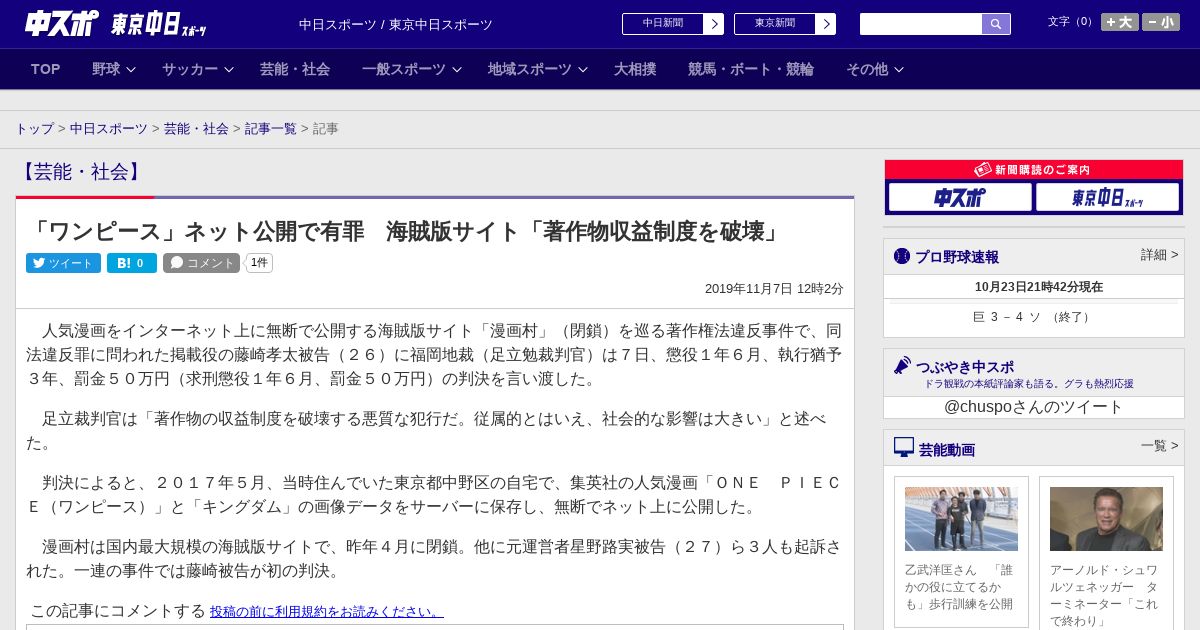Click the megaphone icon beside つぶやき中スポ

tap(902, 366)
